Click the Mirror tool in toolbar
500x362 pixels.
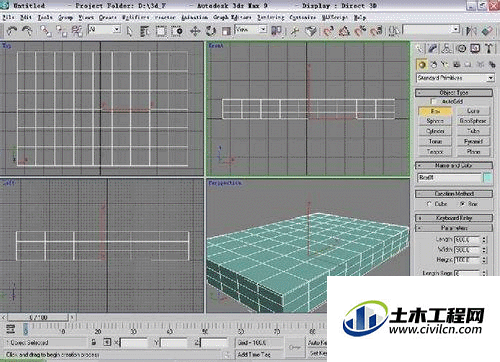(x=471, y=31)
